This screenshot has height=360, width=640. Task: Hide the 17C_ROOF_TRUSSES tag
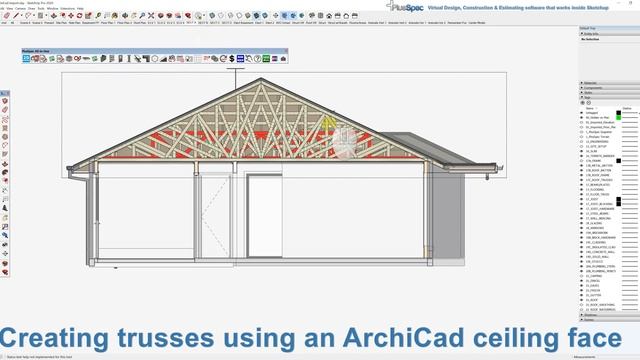coord(582,180)
